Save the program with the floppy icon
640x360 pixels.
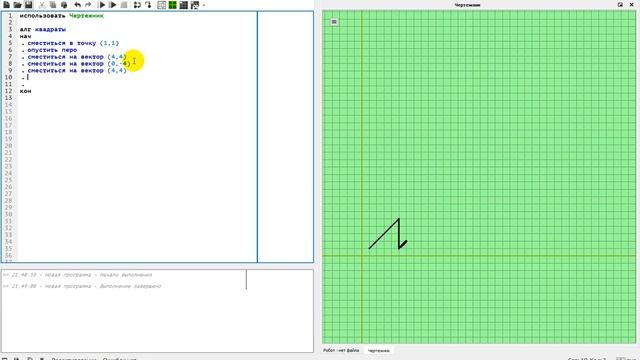[x=28, y=5]
